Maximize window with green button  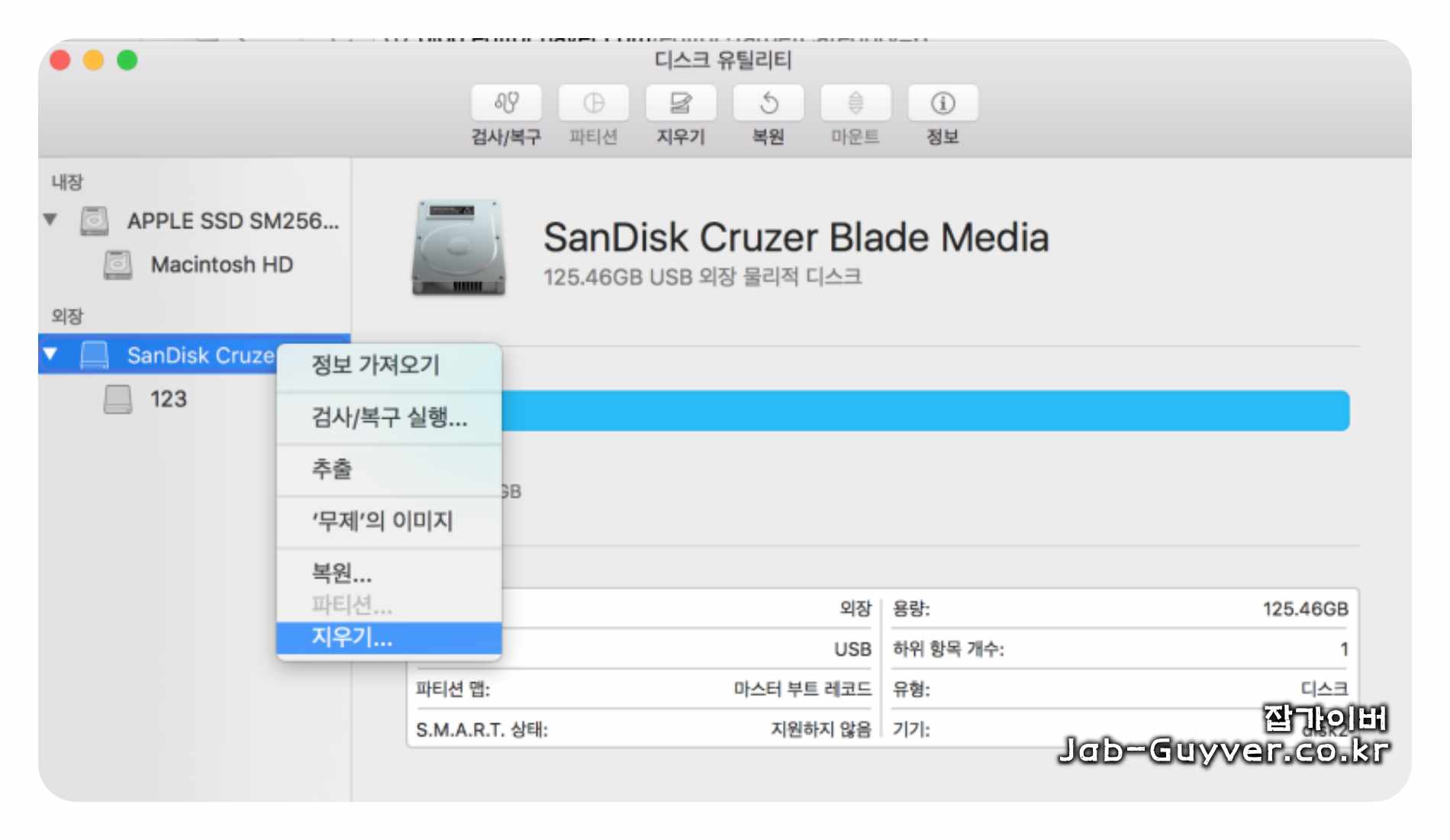tap(127, 60)
